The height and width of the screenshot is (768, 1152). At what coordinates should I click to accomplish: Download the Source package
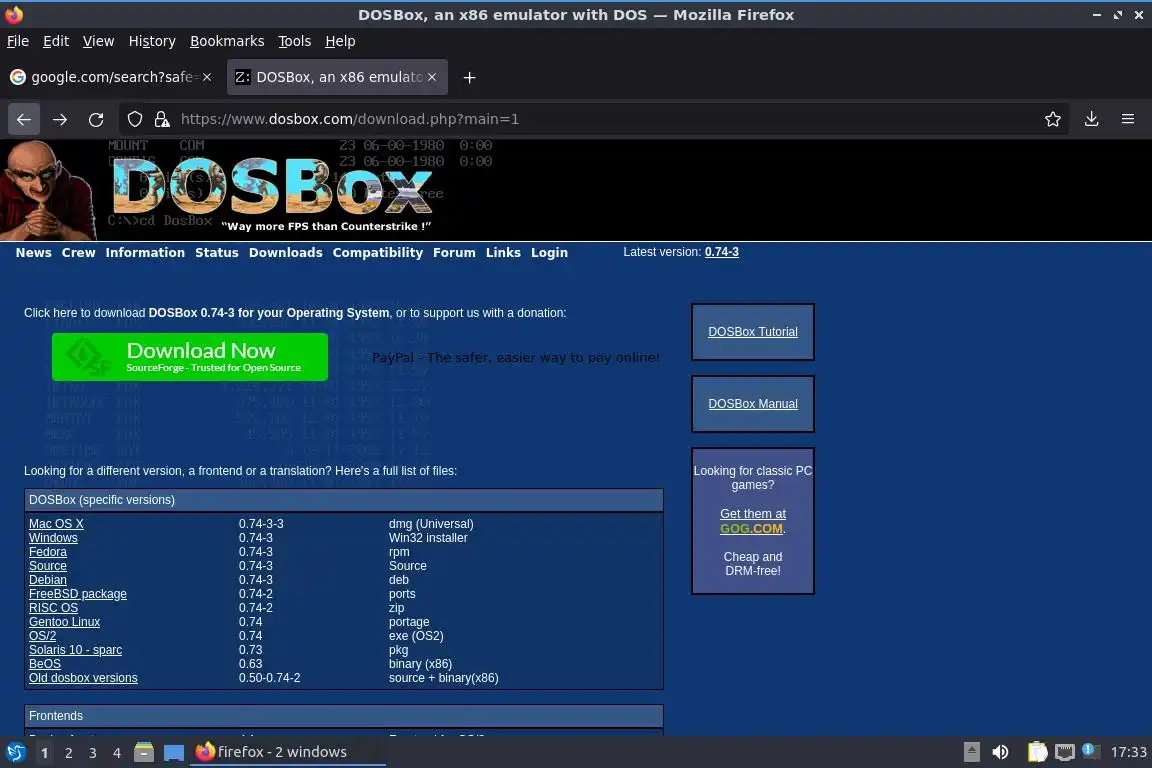pyautogui.click(x=48, y=566)
